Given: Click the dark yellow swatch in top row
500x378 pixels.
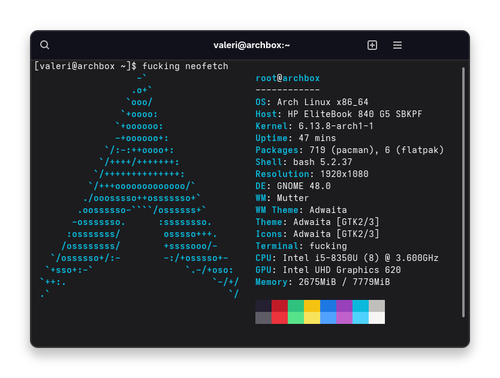Looking at the screenshot, I should pos(312,306).
